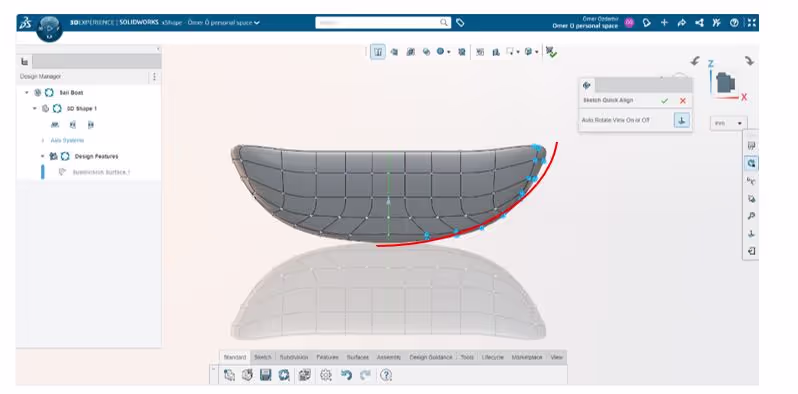
Task: Click the top icon in right vertical toolbar
Action: point(751,146)
